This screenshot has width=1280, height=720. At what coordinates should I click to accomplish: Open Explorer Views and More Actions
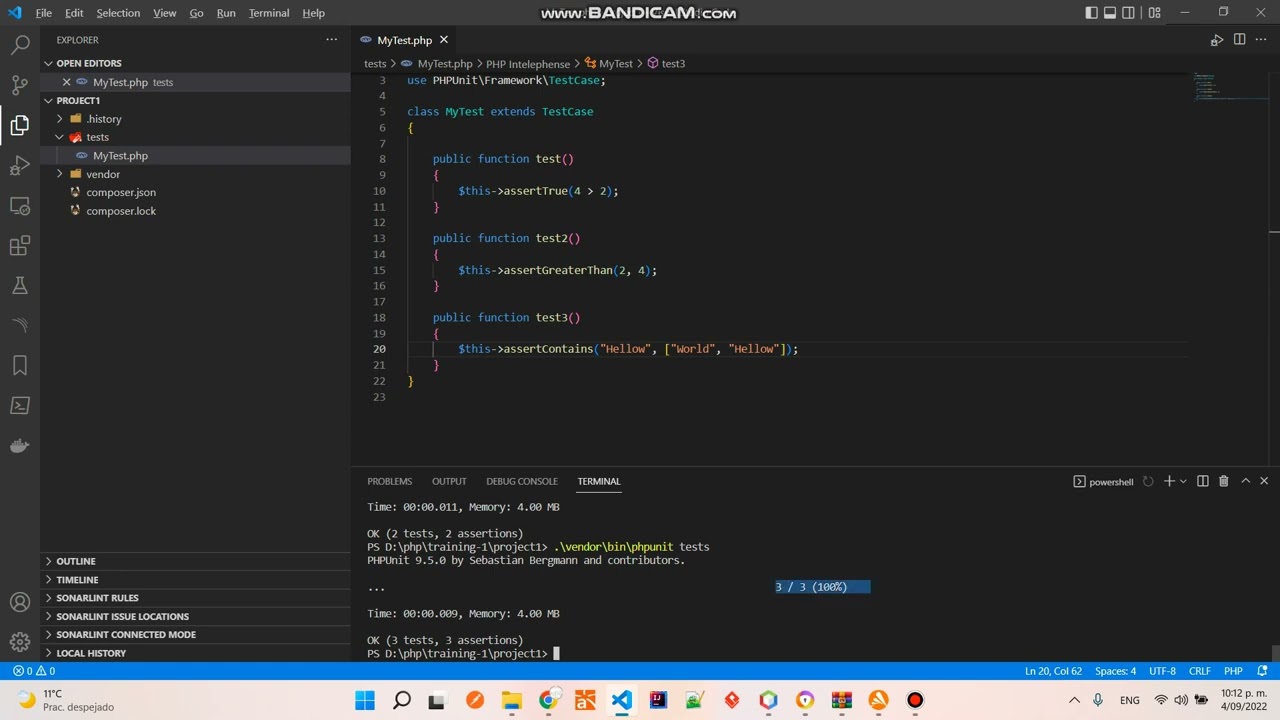pos(332,40)
